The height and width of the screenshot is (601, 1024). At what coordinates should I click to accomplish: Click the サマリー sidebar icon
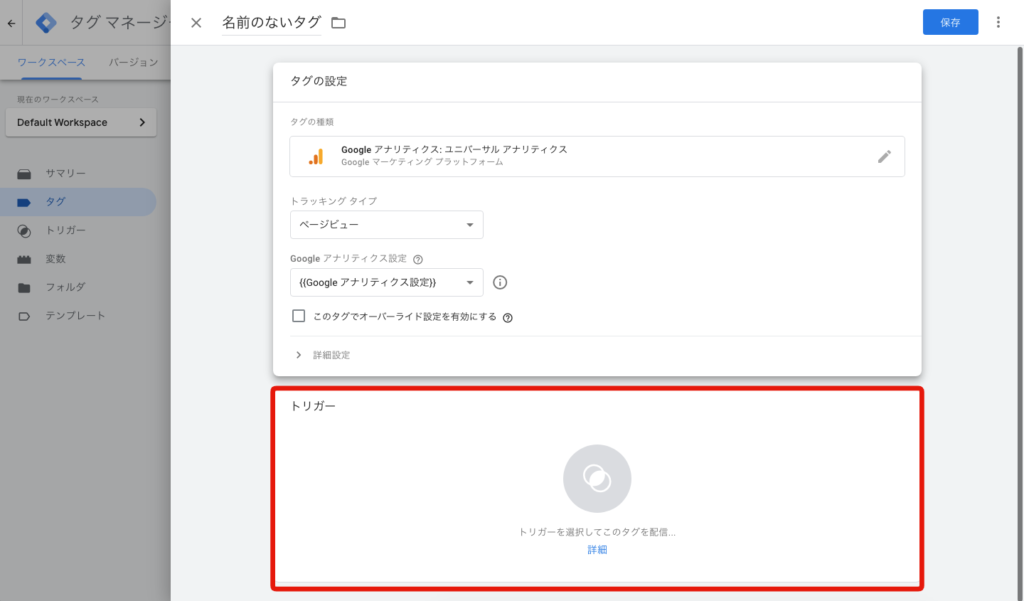click(x=24, y=174)
